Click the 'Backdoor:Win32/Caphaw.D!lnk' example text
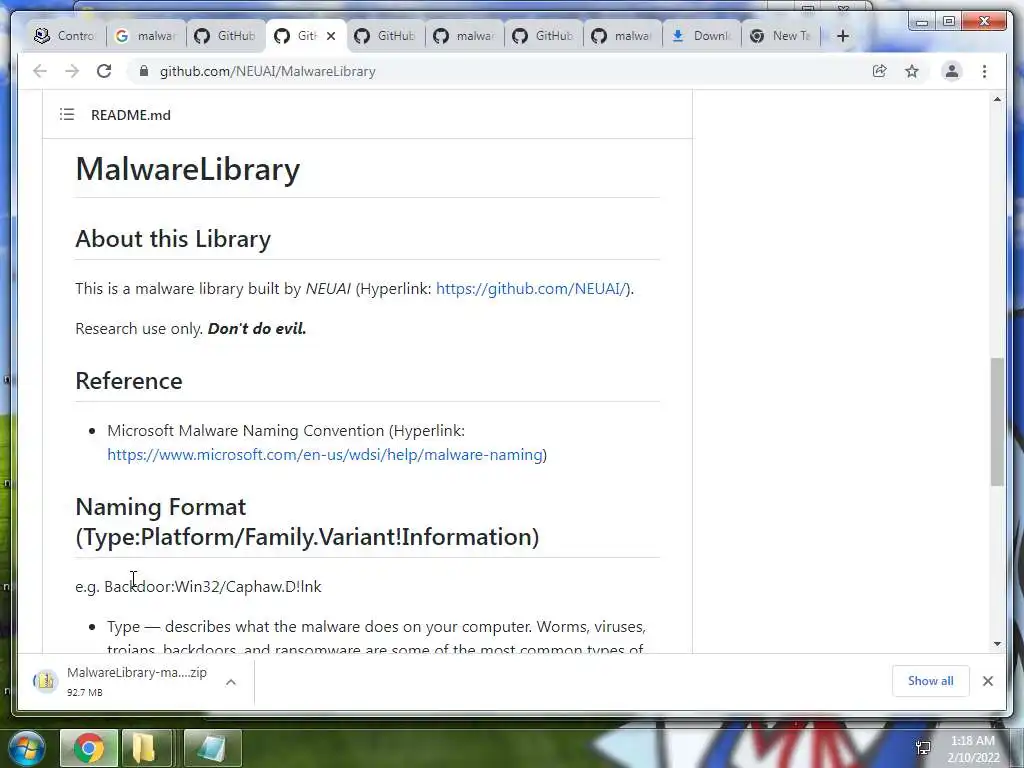 [x=213, y=586]
